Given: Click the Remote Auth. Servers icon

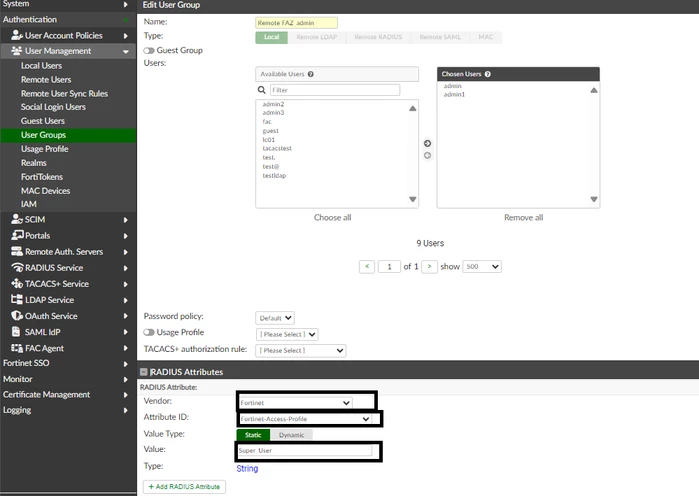Looking at the screenshot, I should click(17, 251).
